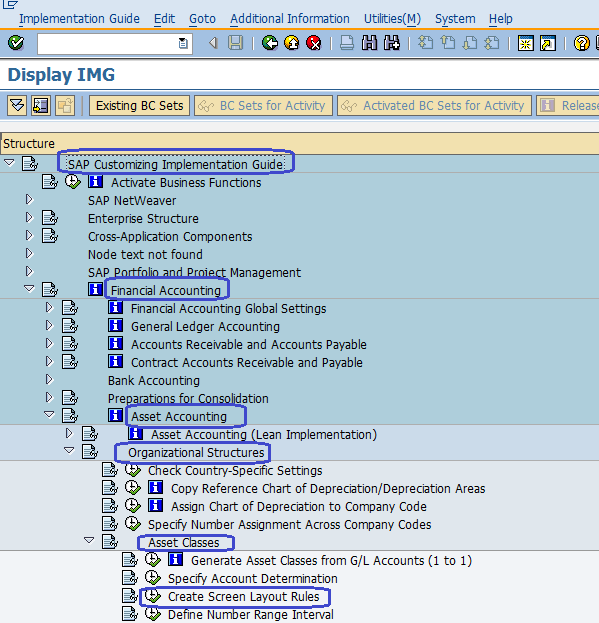Click the red Cancel icon

[x=314, y=43]
